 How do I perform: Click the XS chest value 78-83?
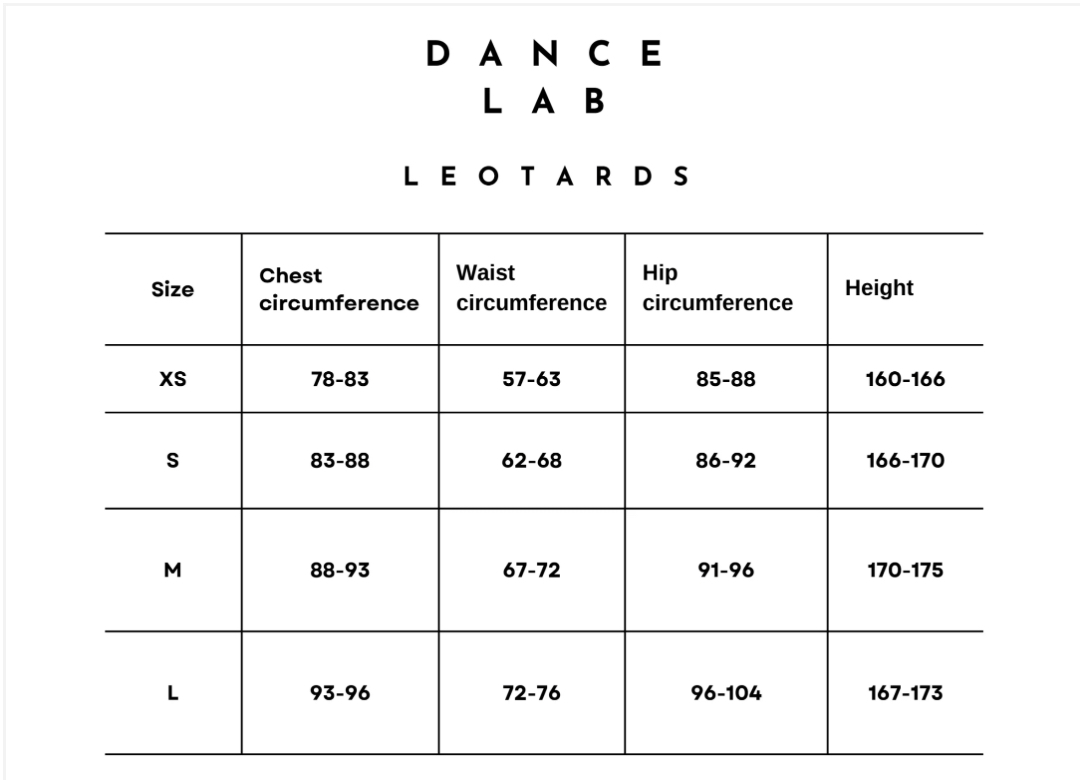coord(340,379)
